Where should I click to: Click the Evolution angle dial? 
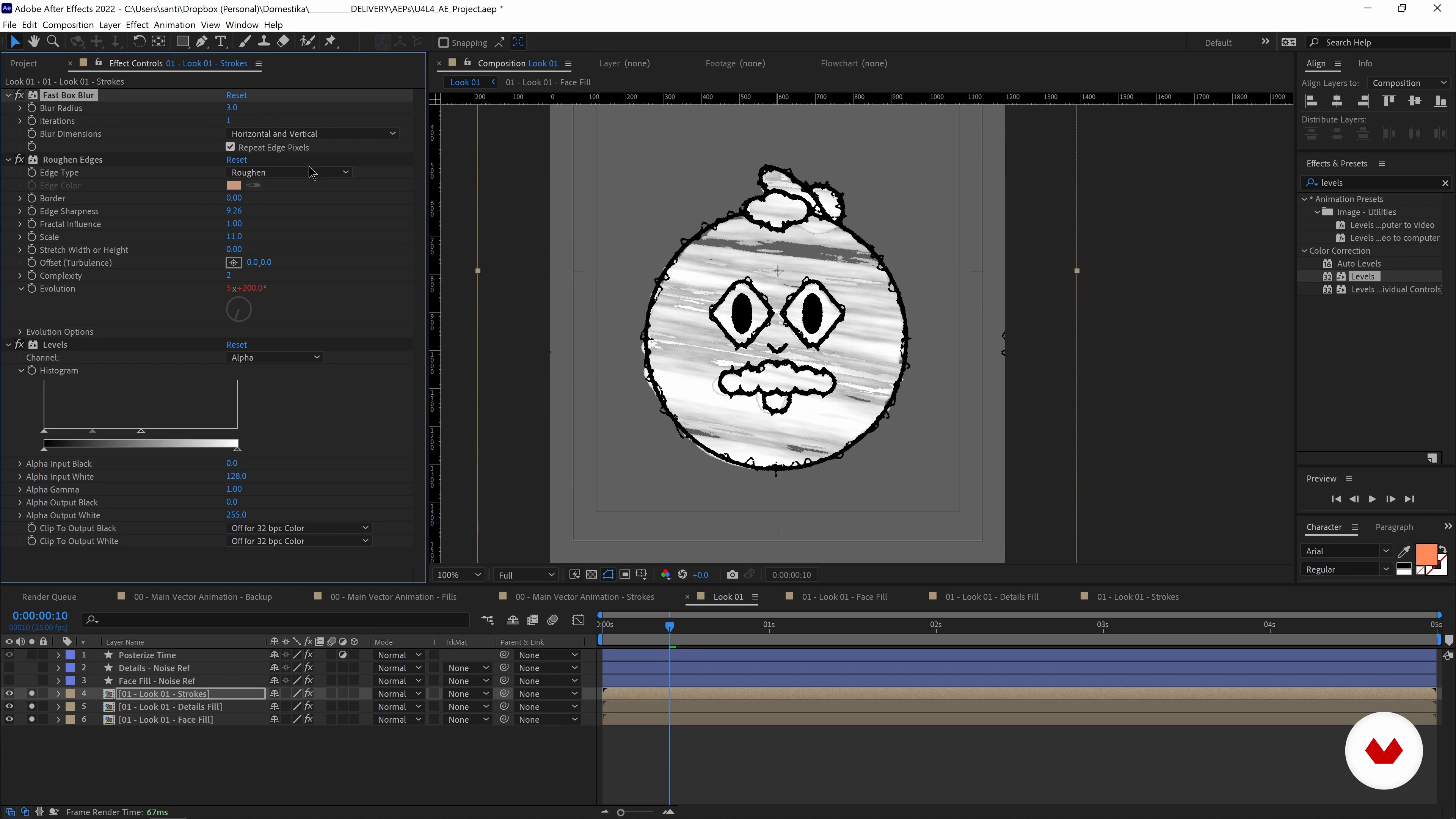pos(238,310)
